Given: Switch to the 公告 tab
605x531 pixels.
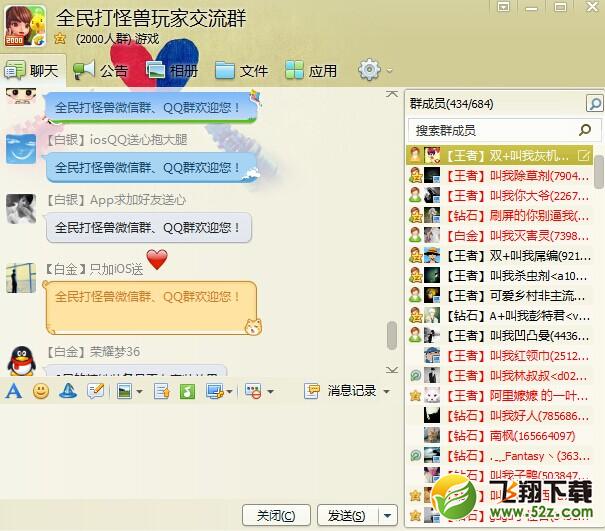Looking at the screenshot, I should click(100, 71).
